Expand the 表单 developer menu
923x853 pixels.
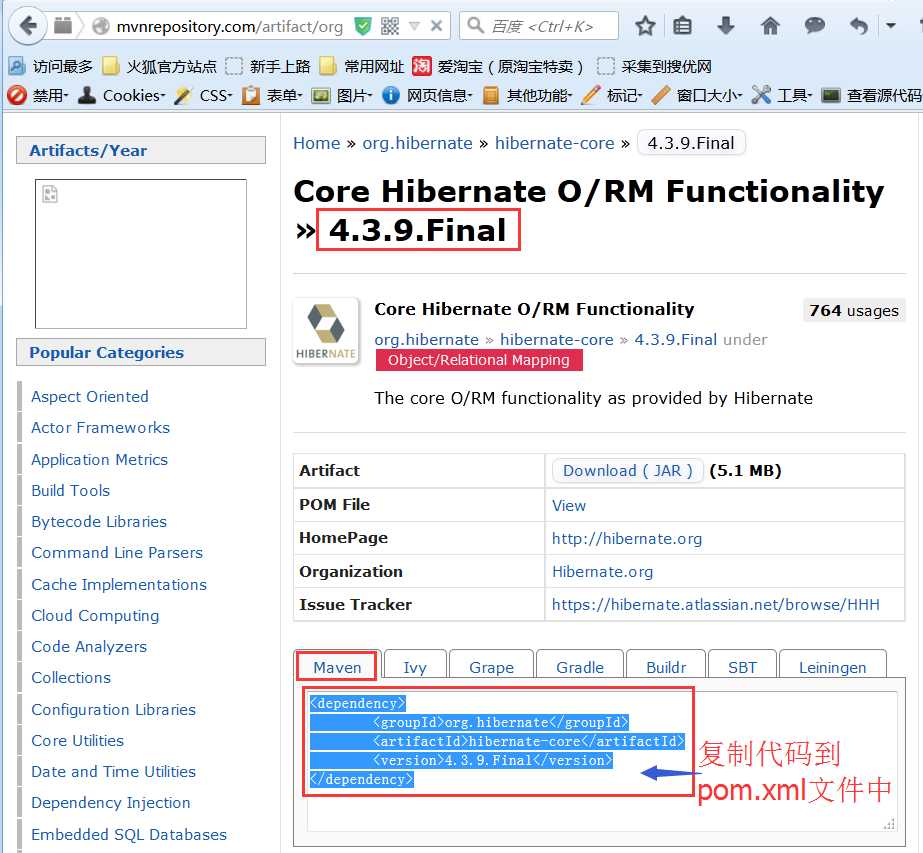click(x=272, y=95)
